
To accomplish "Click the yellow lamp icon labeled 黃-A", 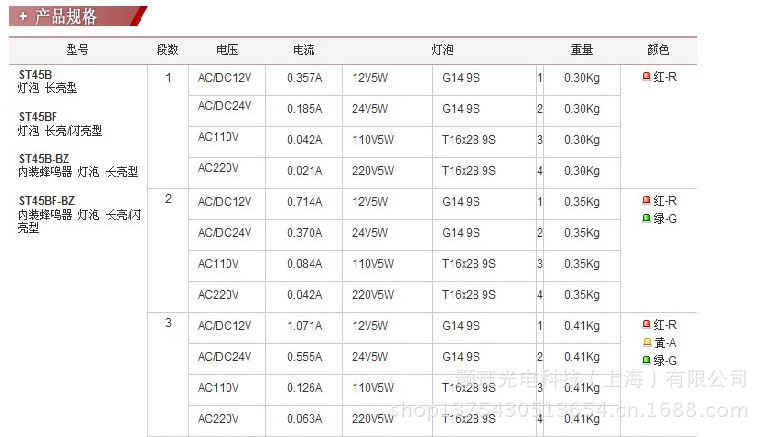I will 646,343.
